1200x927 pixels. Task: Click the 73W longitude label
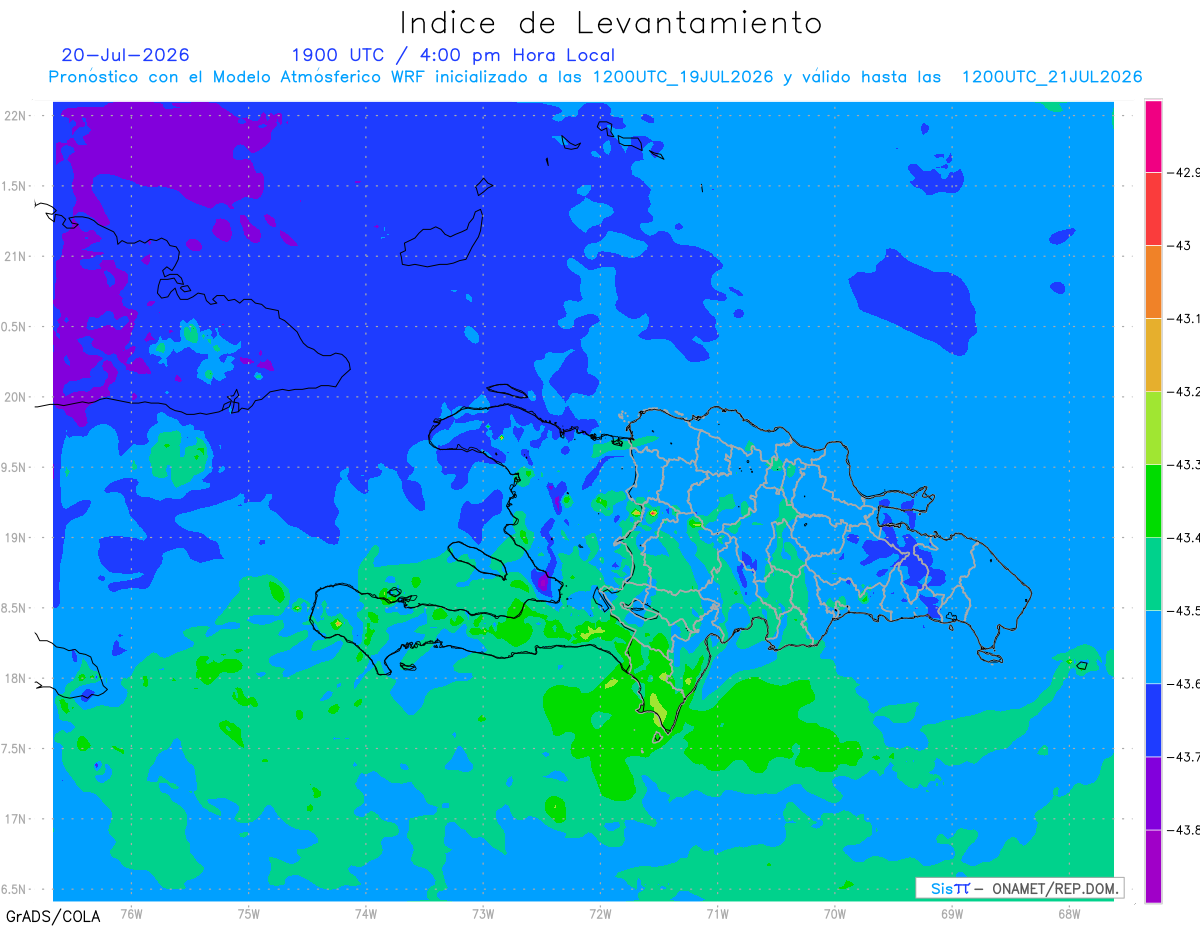pos(483,913)
